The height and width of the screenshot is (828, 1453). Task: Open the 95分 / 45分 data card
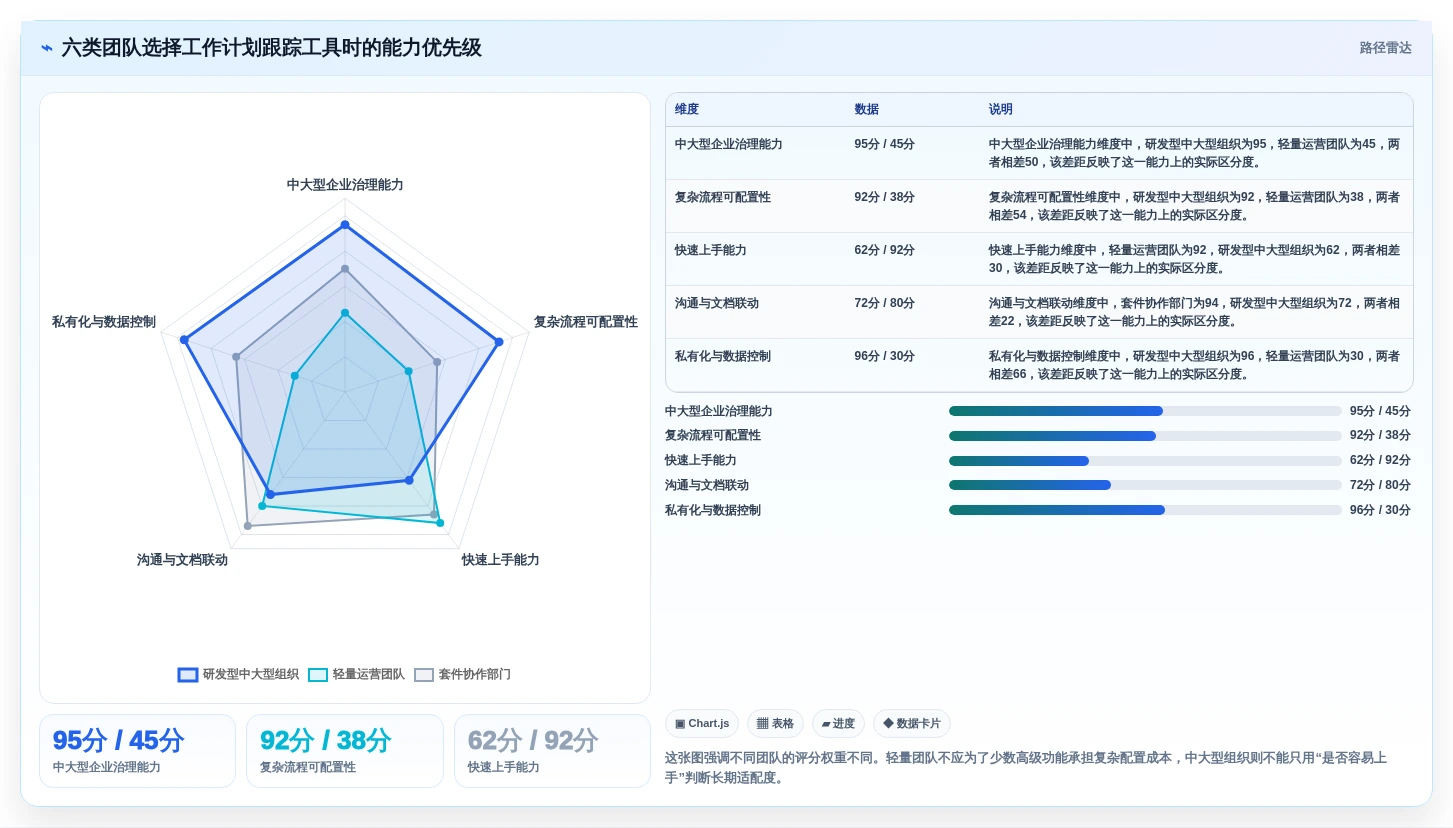tap(137, 751)
